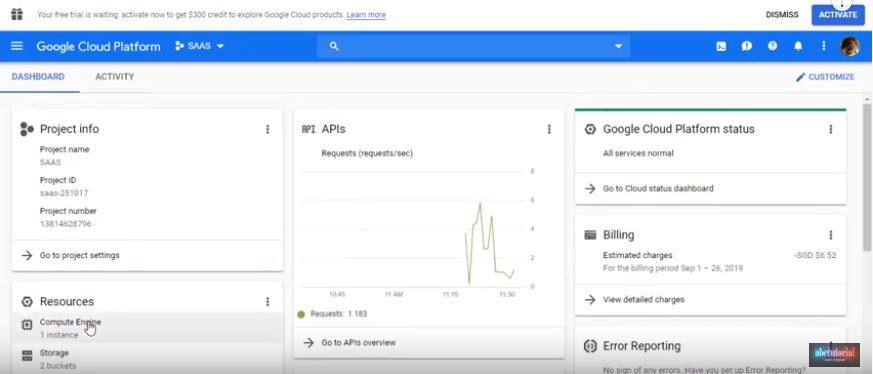Image resolution: width=873 pixels, height=374 pixels.
Task: Click the Resources hexagon icon
Action: [x=27, y=302]
